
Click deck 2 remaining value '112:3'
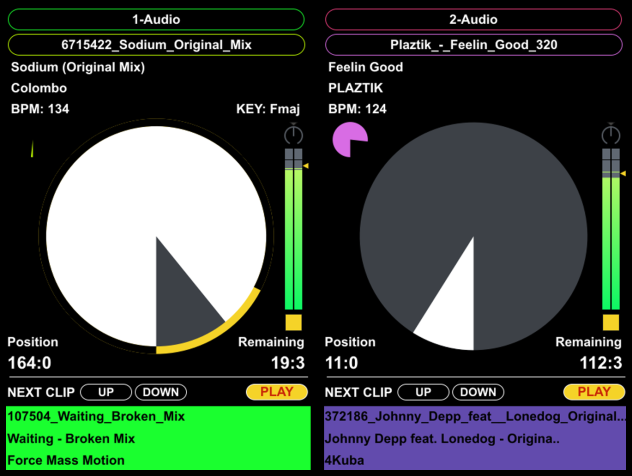click(601, 363)
